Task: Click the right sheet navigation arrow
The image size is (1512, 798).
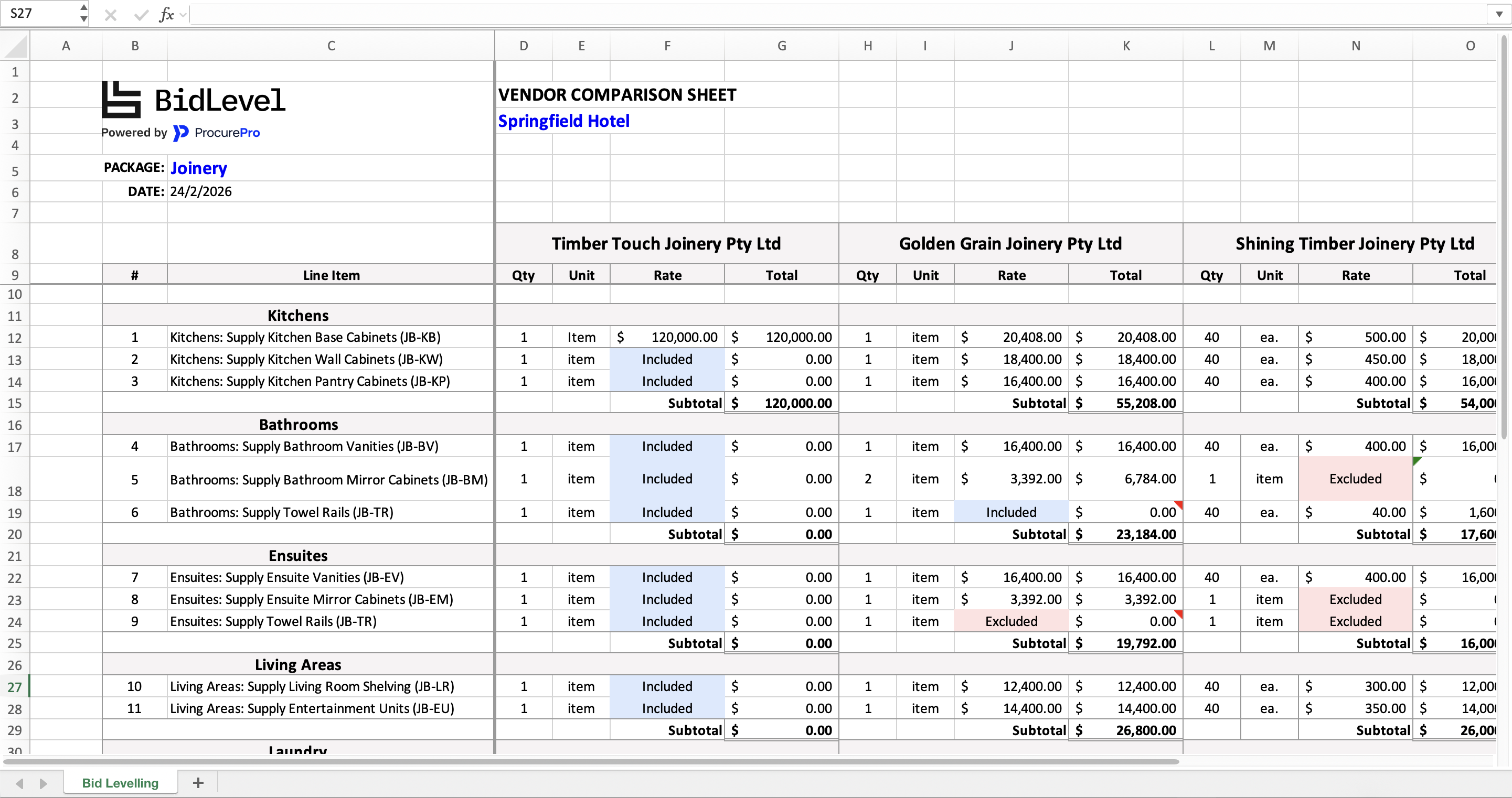Action: [43, 783]
